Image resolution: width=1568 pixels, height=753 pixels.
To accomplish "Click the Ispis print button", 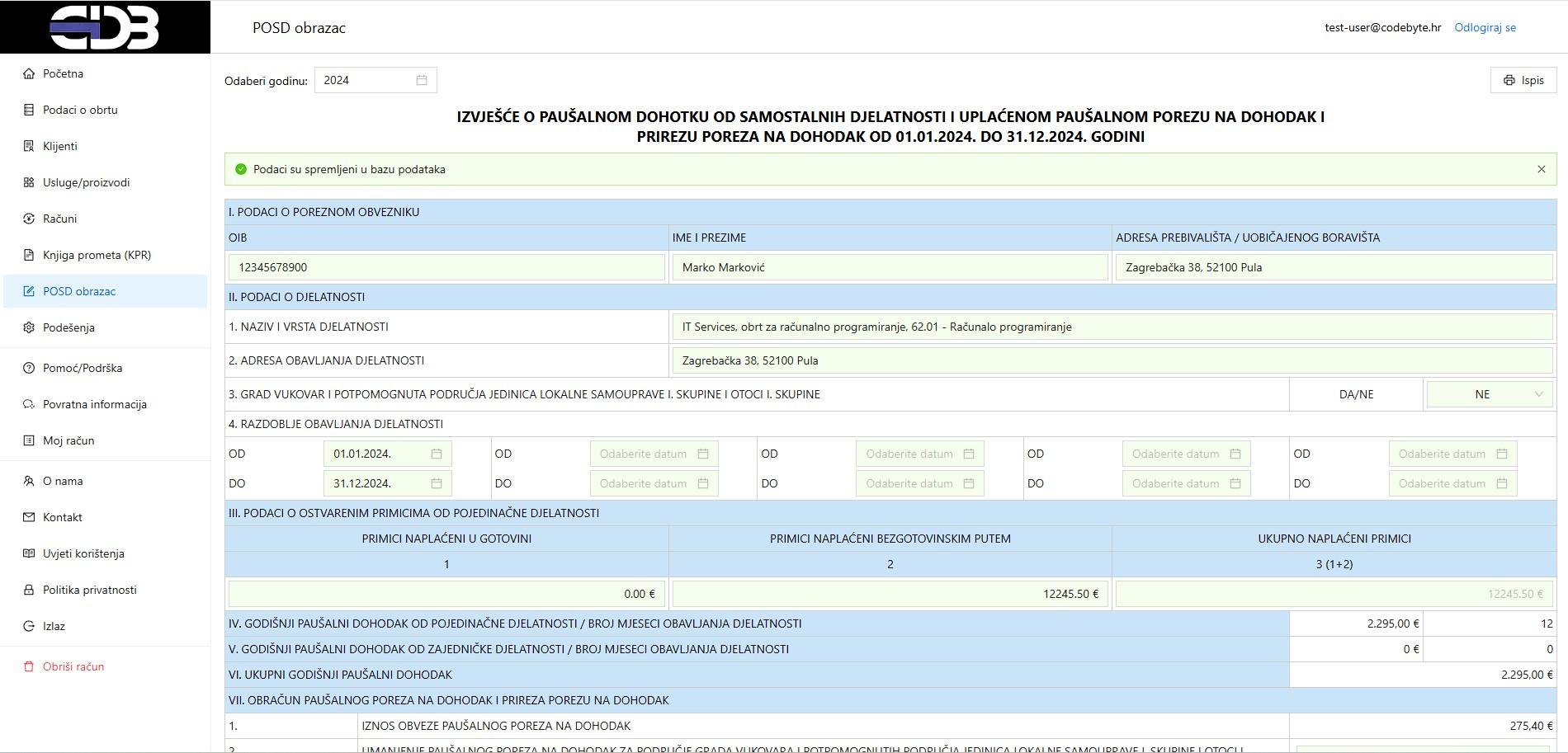I will [x=1523, y=80].
